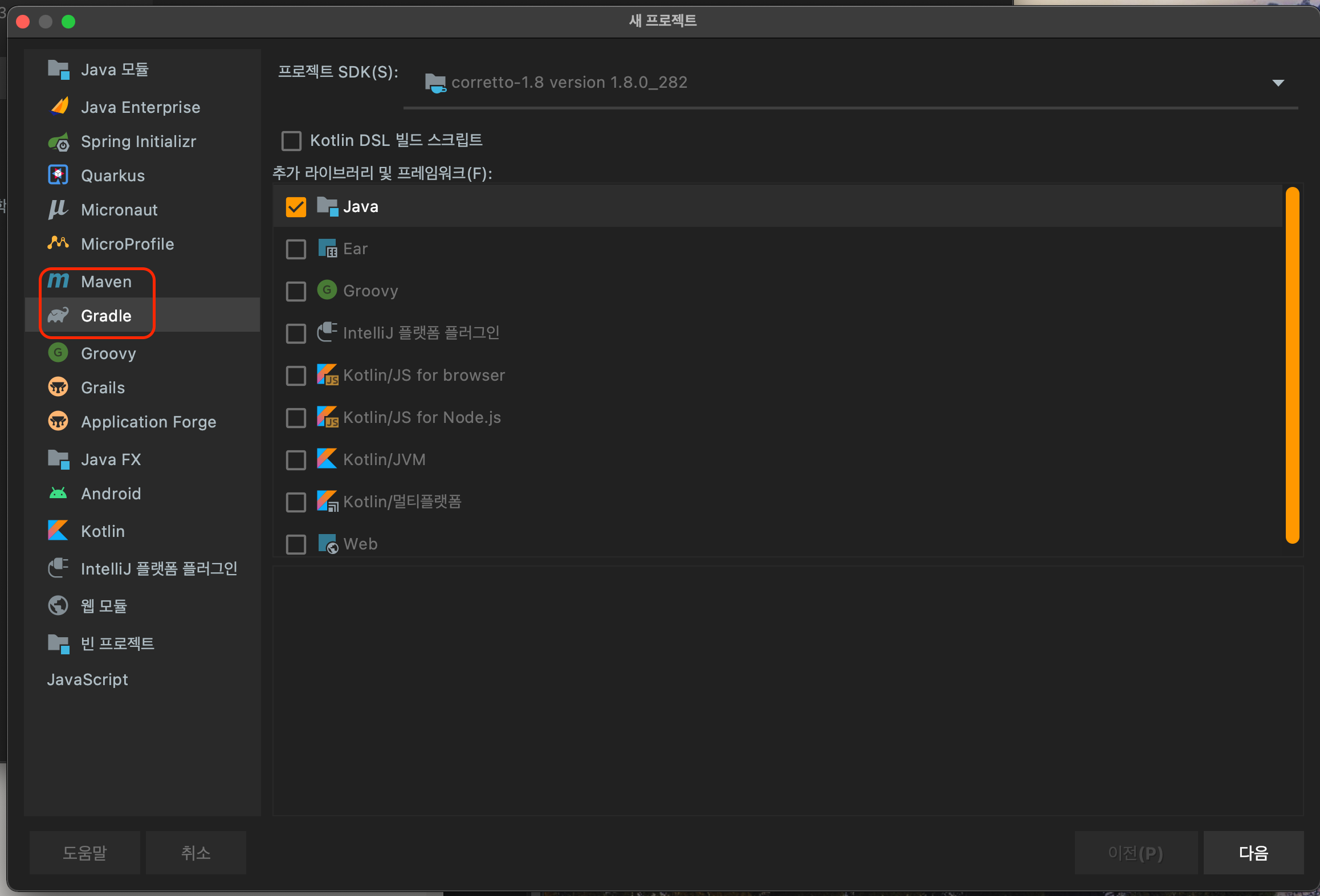Select the Kotlin/멀티플랫폼 icon
This screenshot has width=1320, height=896.
coord(328,501)
